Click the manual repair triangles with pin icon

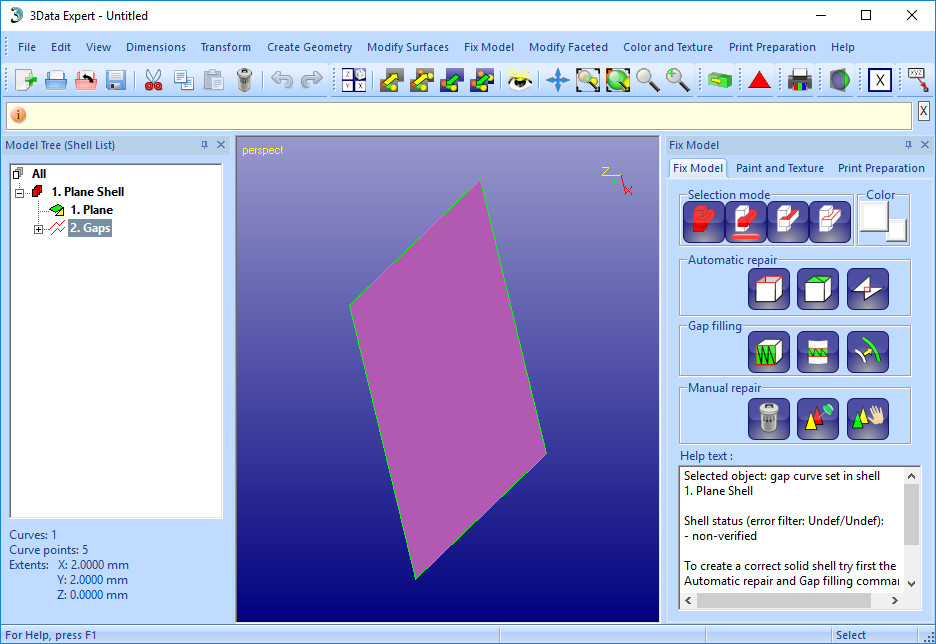tap(818, 419)
